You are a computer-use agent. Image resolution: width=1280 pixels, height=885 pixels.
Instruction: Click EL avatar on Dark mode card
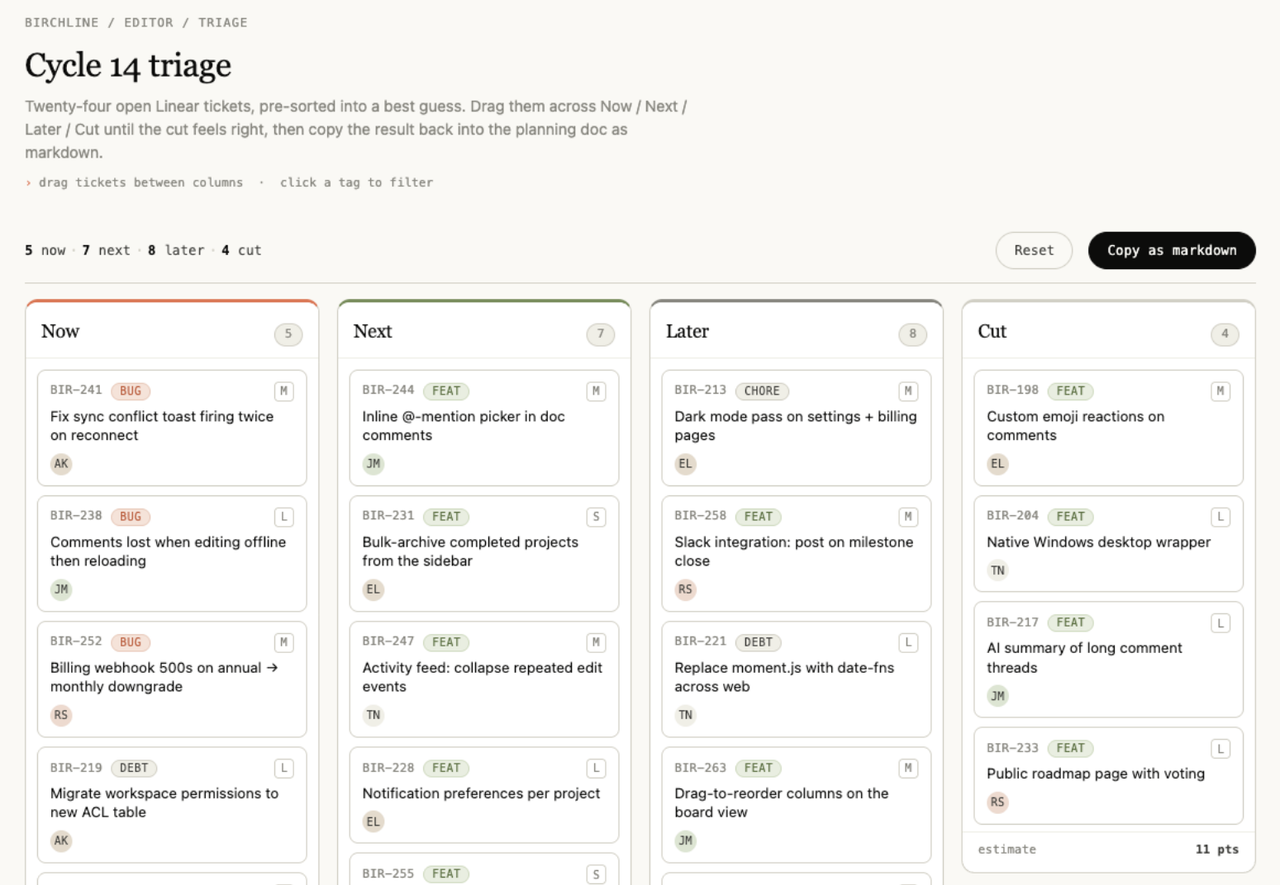tap(685, 464)
